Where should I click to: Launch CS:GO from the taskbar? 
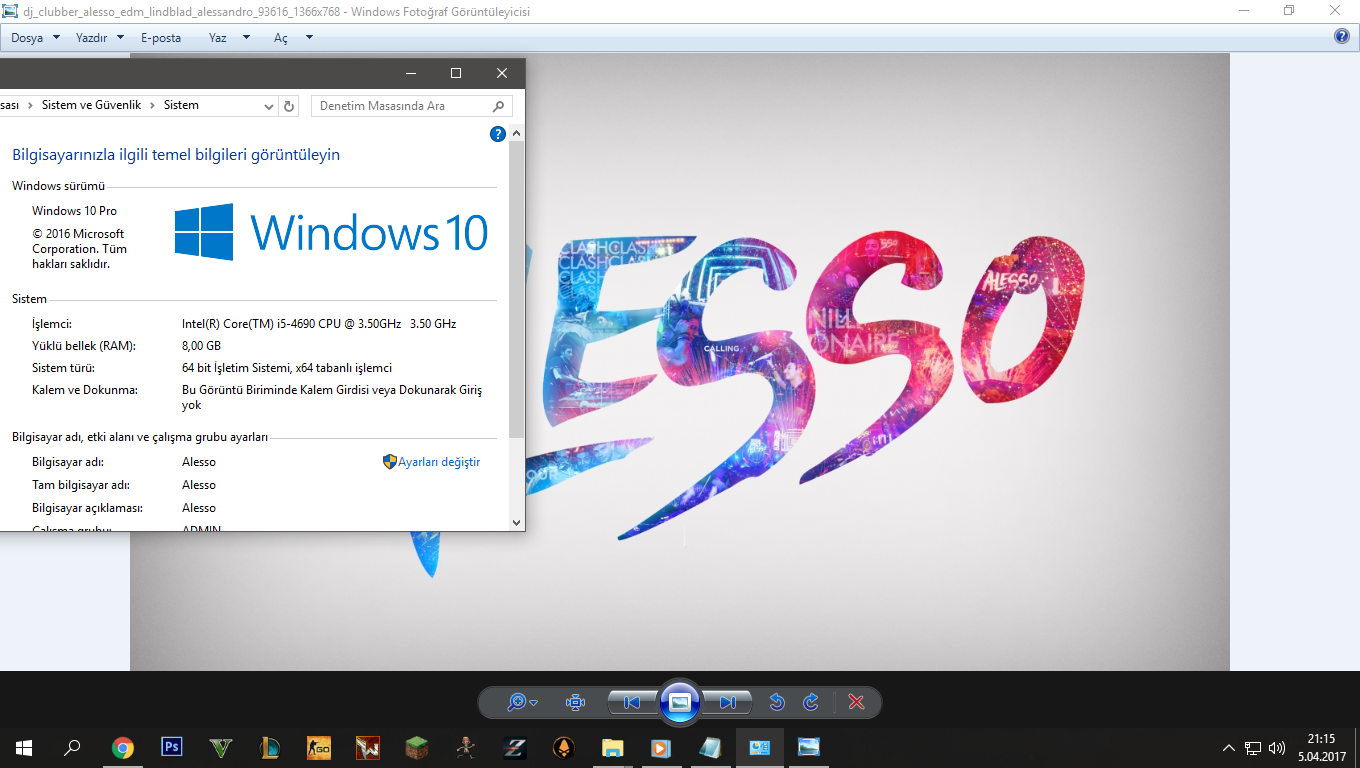[319, 747]
